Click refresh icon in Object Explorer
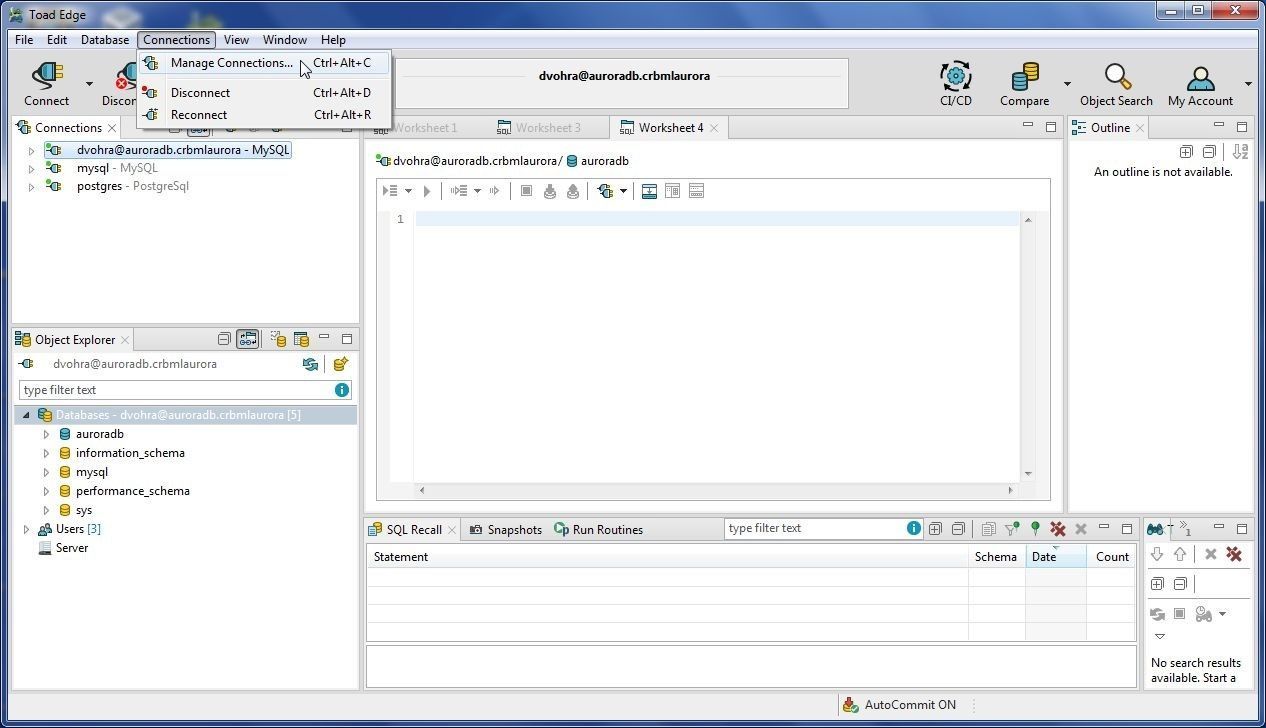This screenshot has width=1266, height=728. click(x=310, y=364)
